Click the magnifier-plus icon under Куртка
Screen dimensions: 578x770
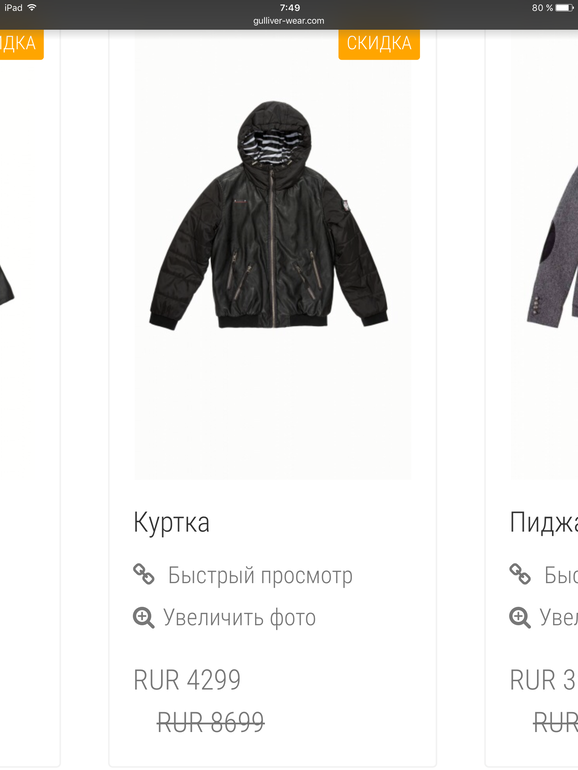point(144,618)
